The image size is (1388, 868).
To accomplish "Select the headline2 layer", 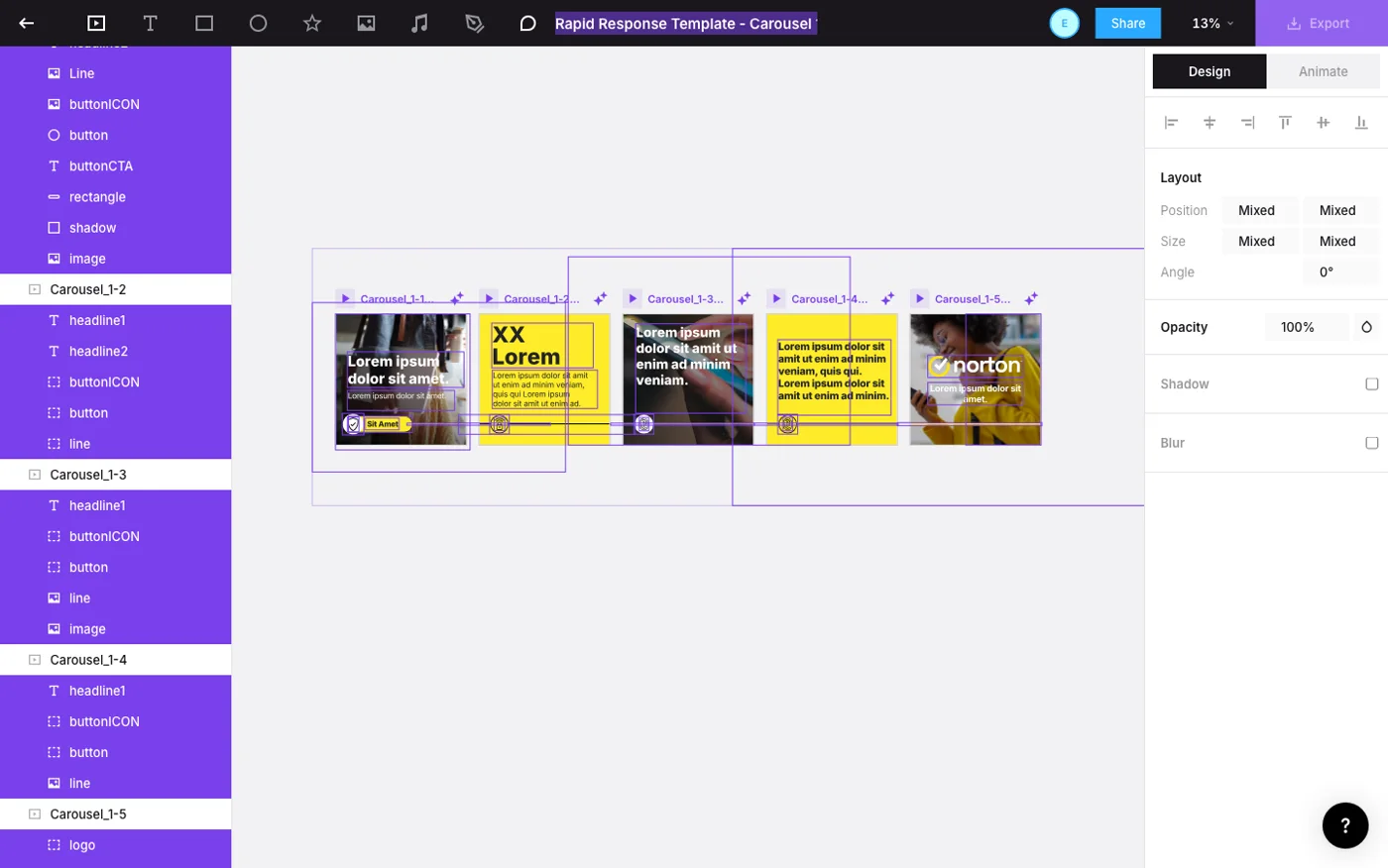I will [115, 351].
